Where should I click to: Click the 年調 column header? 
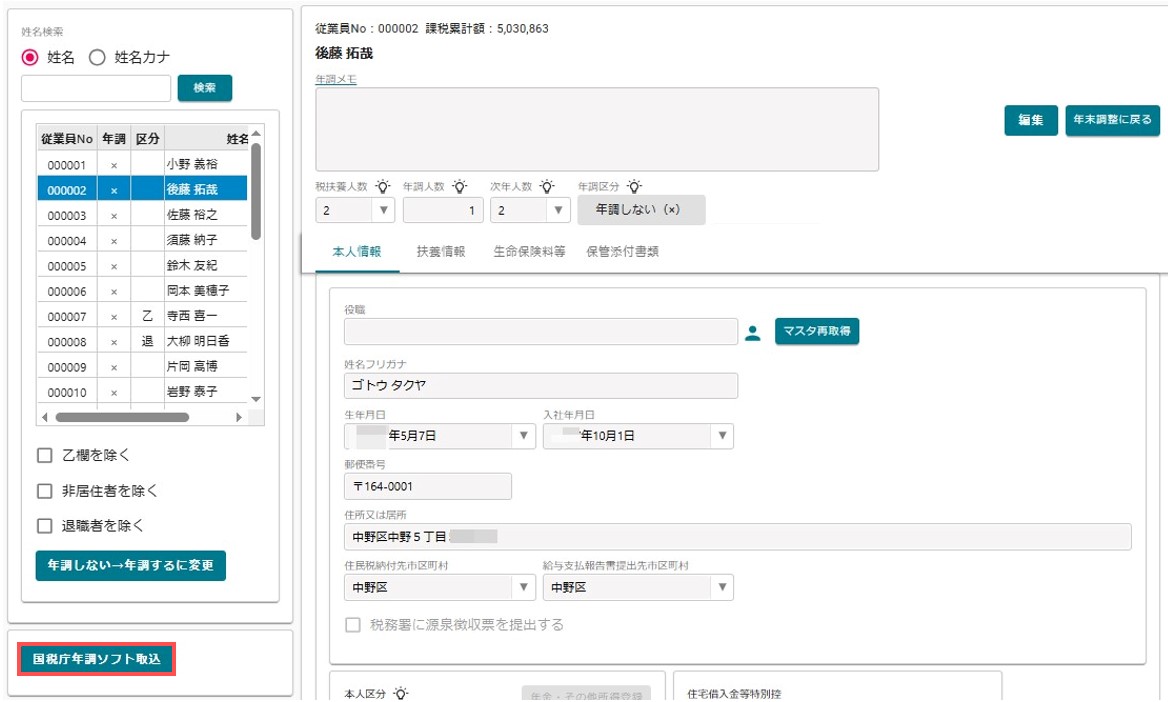point(114,139)
